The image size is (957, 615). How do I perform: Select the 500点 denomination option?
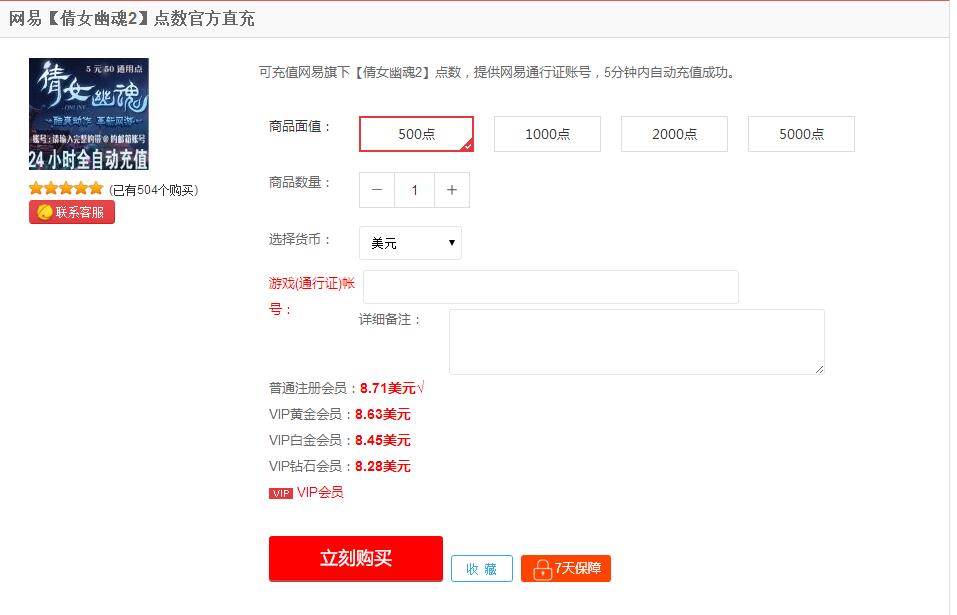click(x=416, y=134)
